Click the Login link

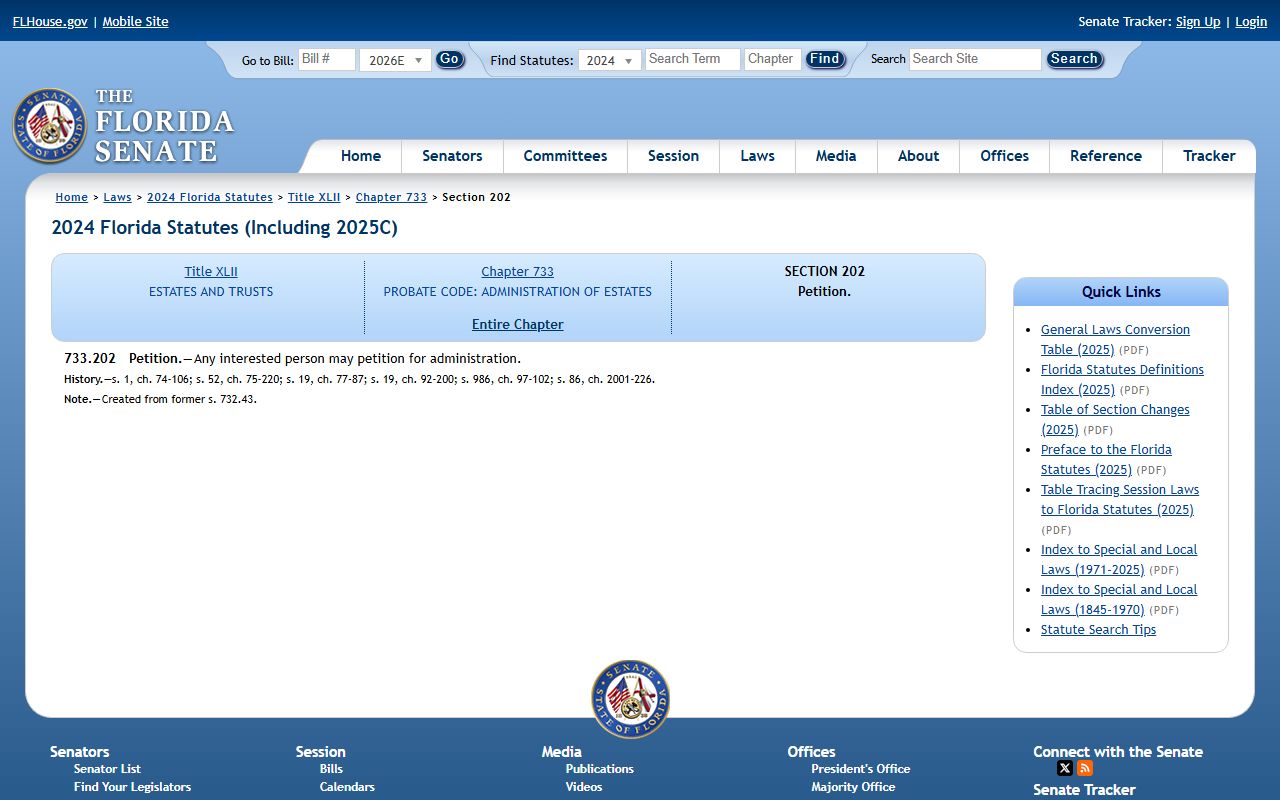1251,21
